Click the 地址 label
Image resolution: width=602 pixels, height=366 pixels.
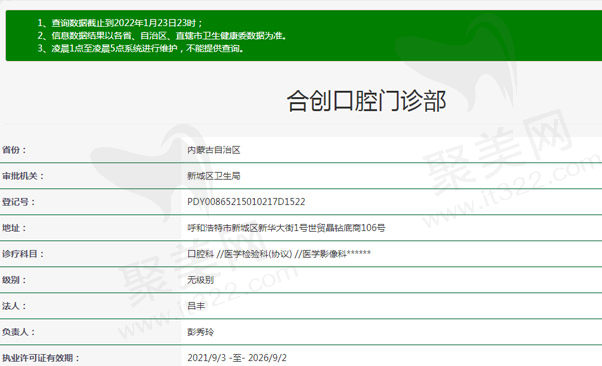pyautogui.click(x=14, y=228)
